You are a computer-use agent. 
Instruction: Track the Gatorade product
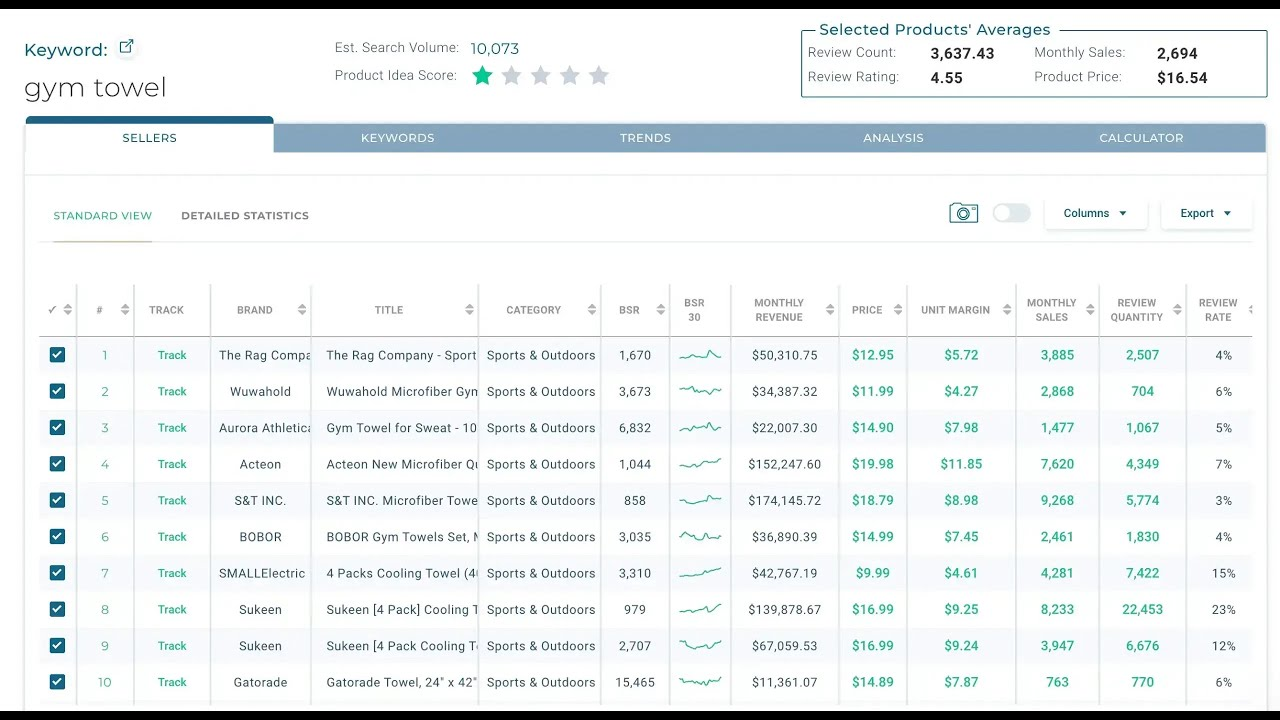coord(172,682)
